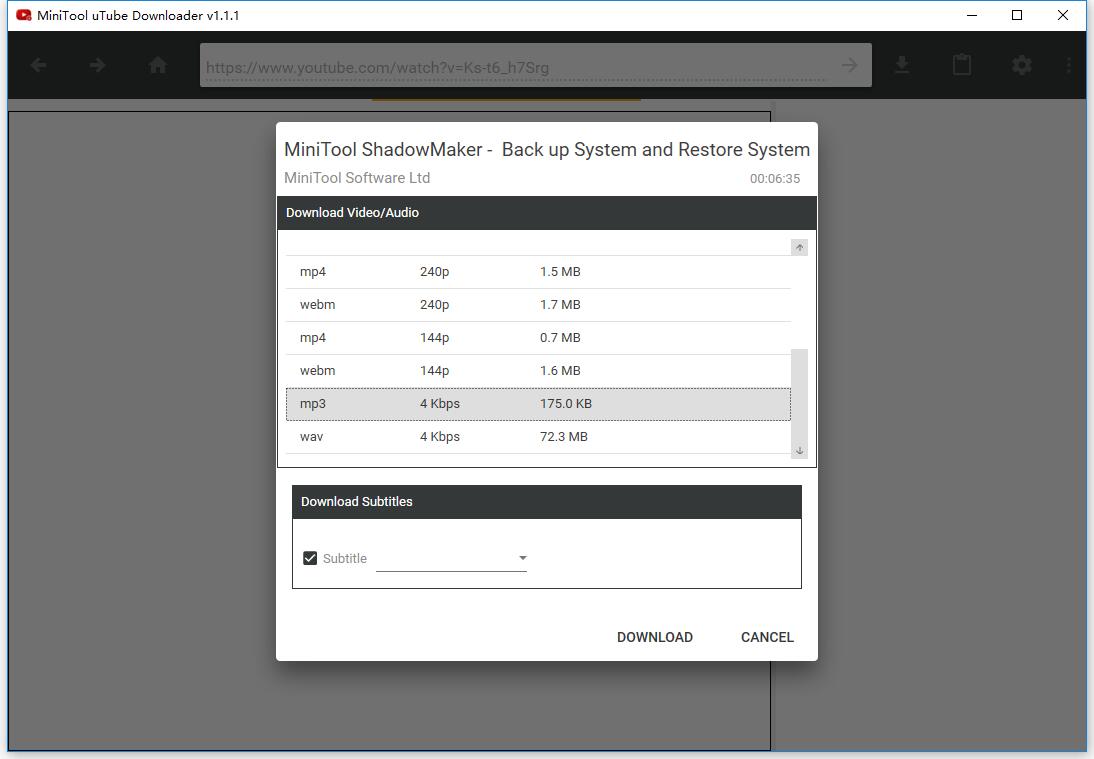Uncheck the Subtitle checkbox
Screen dimensions: 1094x759
310,558
